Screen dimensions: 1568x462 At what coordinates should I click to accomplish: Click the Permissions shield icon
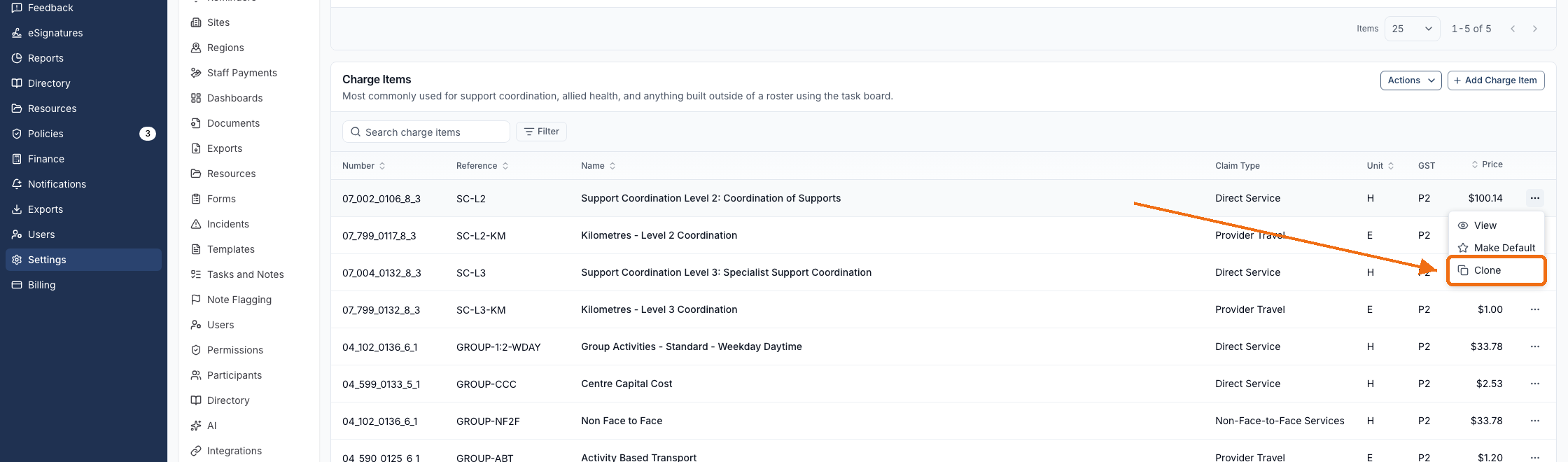[x=196, y=350]
